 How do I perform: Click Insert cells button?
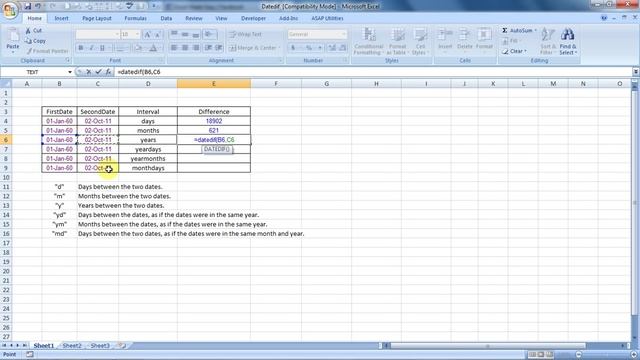(445, 41)
